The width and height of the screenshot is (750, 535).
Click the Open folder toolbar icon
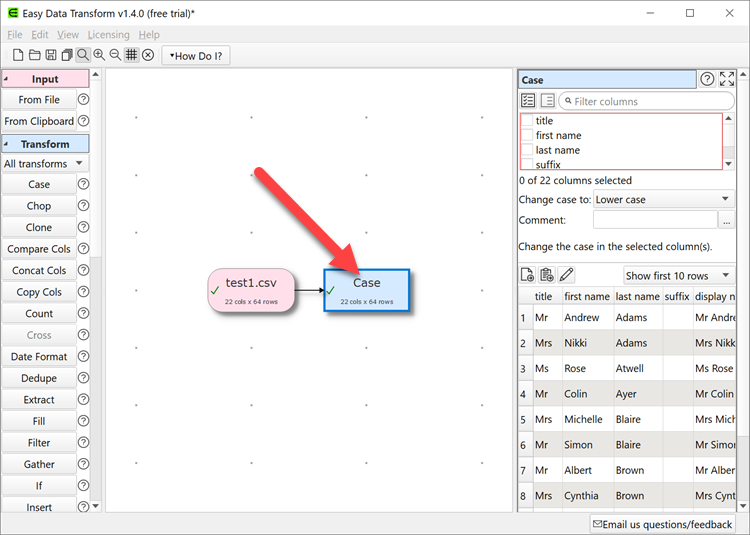(34, 55)
